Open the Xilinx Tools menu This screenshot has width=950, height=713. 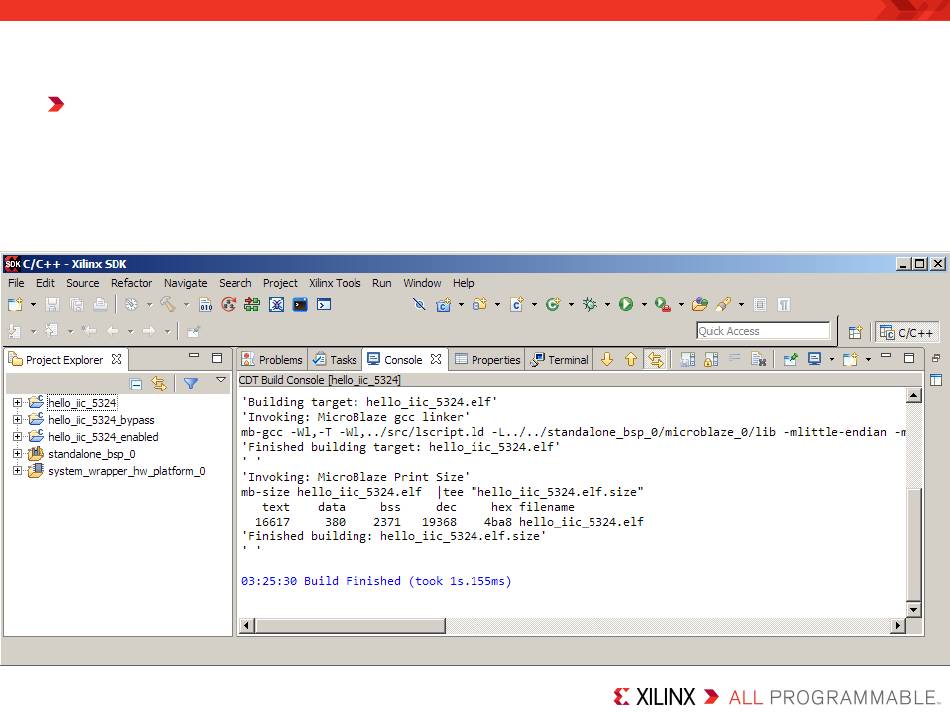pos(334,283)
